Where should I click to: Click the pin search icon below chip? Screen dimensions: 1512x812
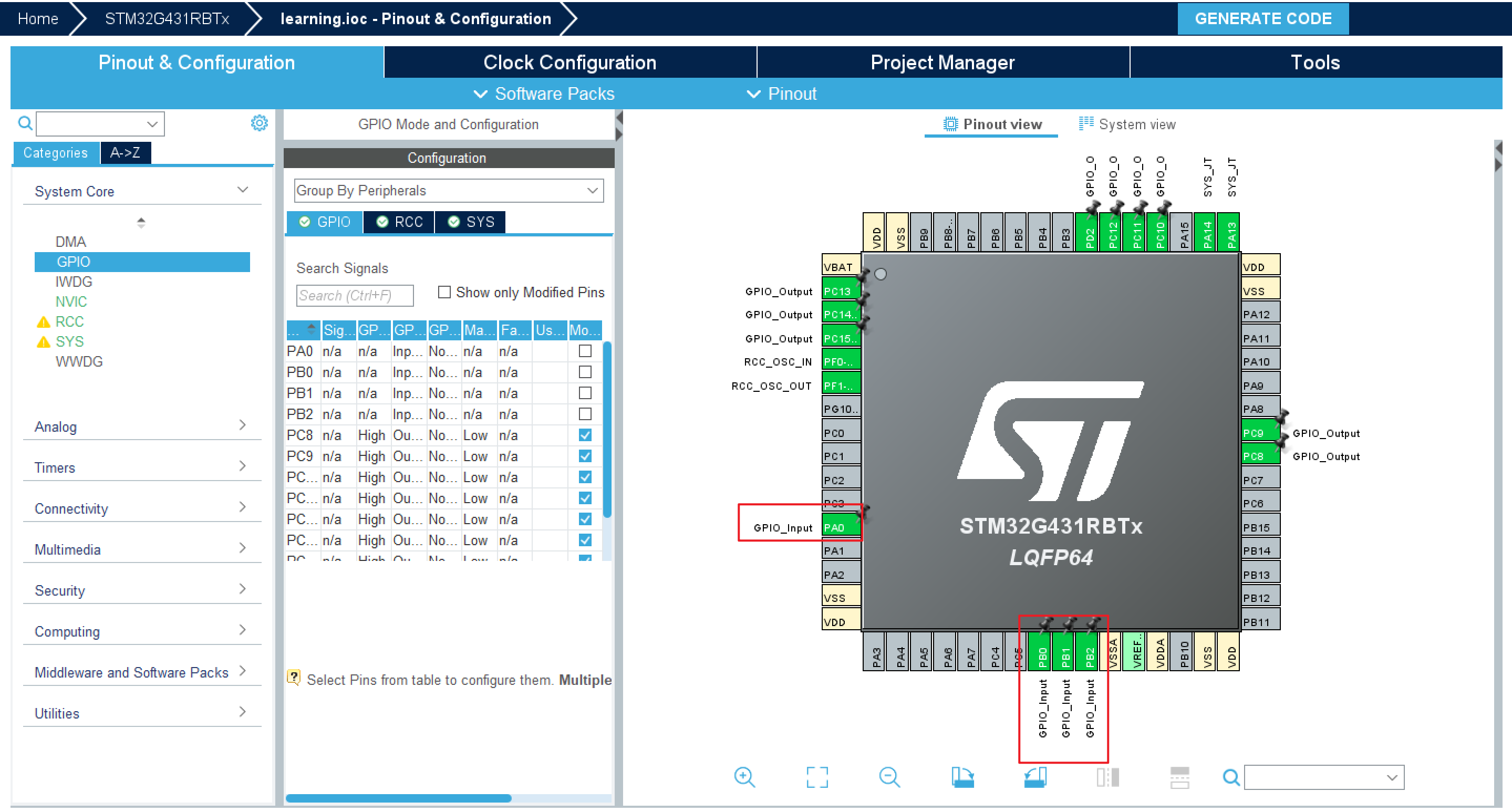(x=1231, y=777)
